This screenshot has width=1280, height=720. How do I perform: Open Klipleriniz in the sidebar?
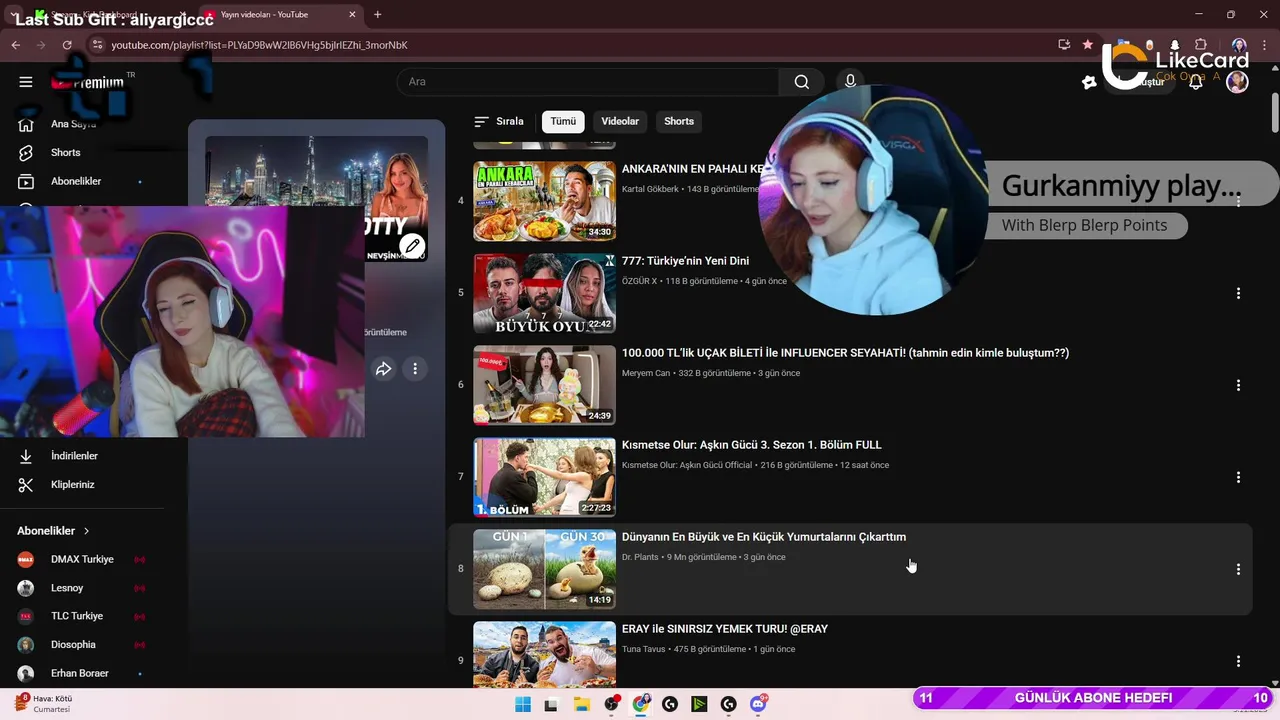72,485
